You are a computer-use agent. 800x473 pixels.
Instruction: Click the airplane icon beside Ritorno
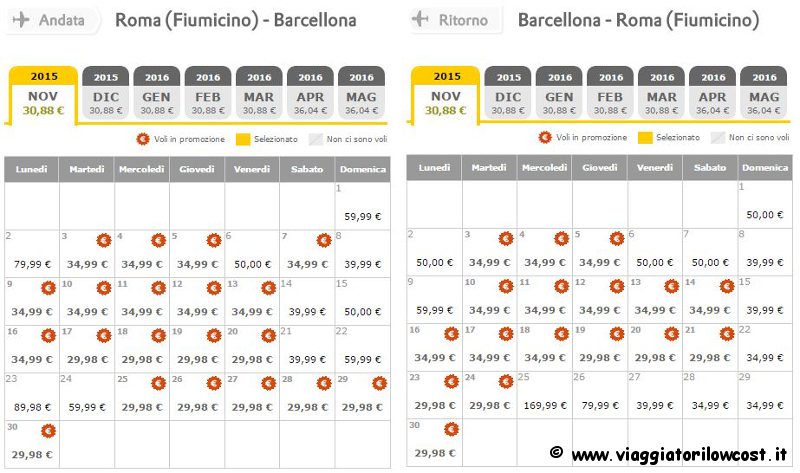pyautogui.click(x=420, y=19)
